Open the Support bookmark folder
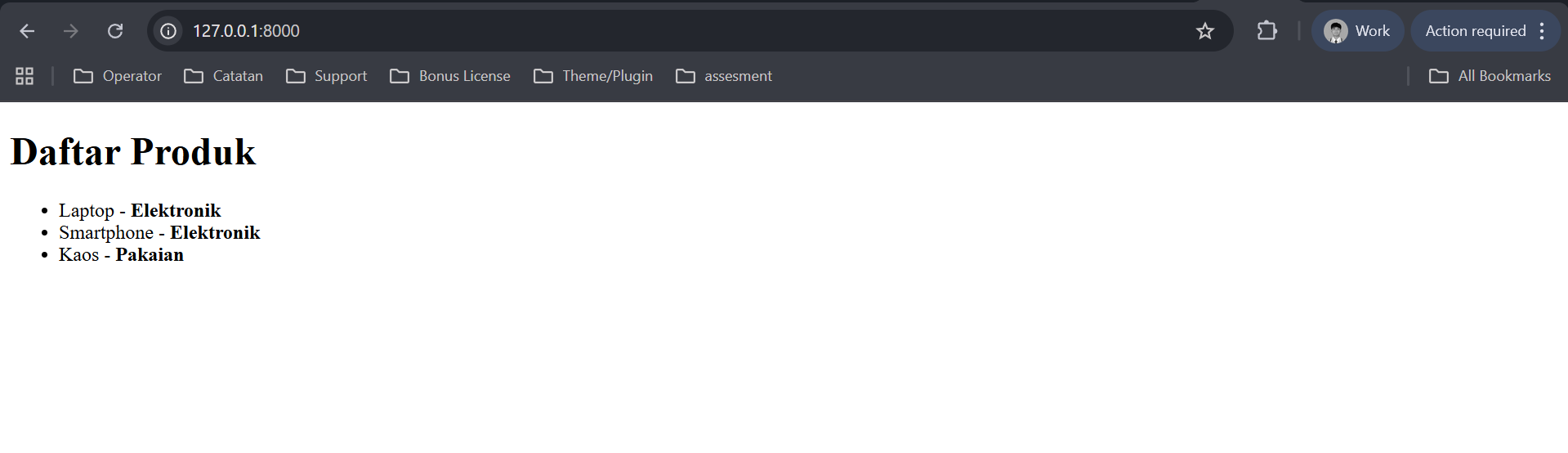The image size is (1568, 453). pos(327,76)
